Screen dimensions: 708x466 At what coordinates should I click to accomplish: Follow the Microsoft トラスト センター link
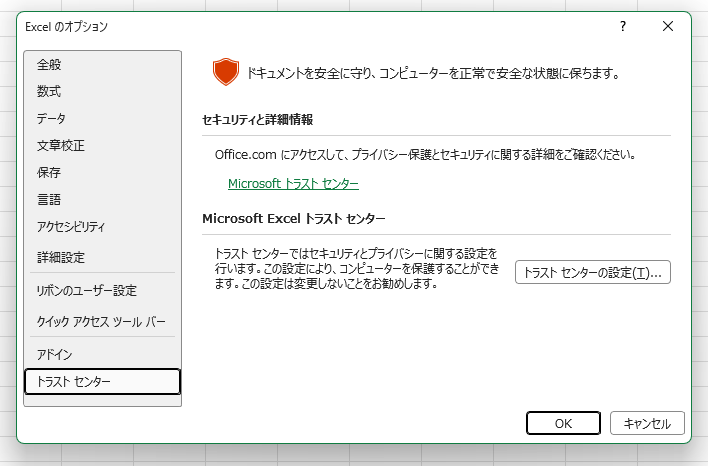click(293, 184)
